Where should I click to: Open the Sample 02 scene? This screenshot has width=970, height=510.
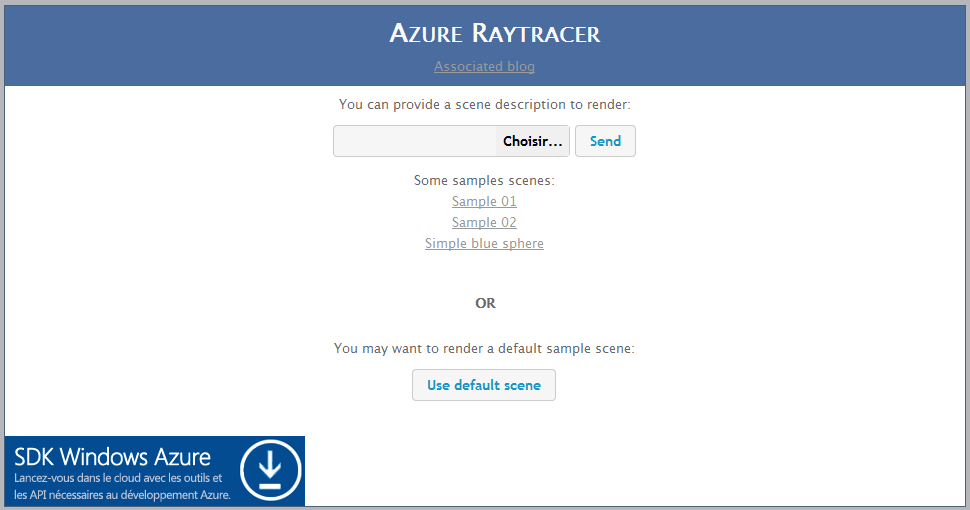484,223
